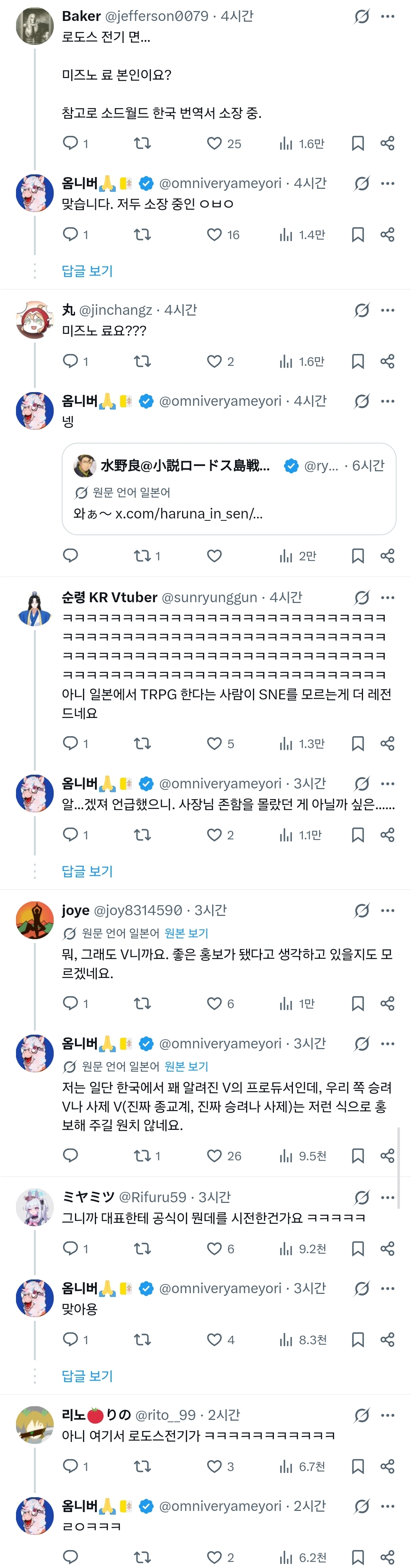Image resolution: width=411 pixels, height=1568 pixels.
Task: Share the ミヤミツ @Rifuru59 tweet
Action: click(387, 1249)
